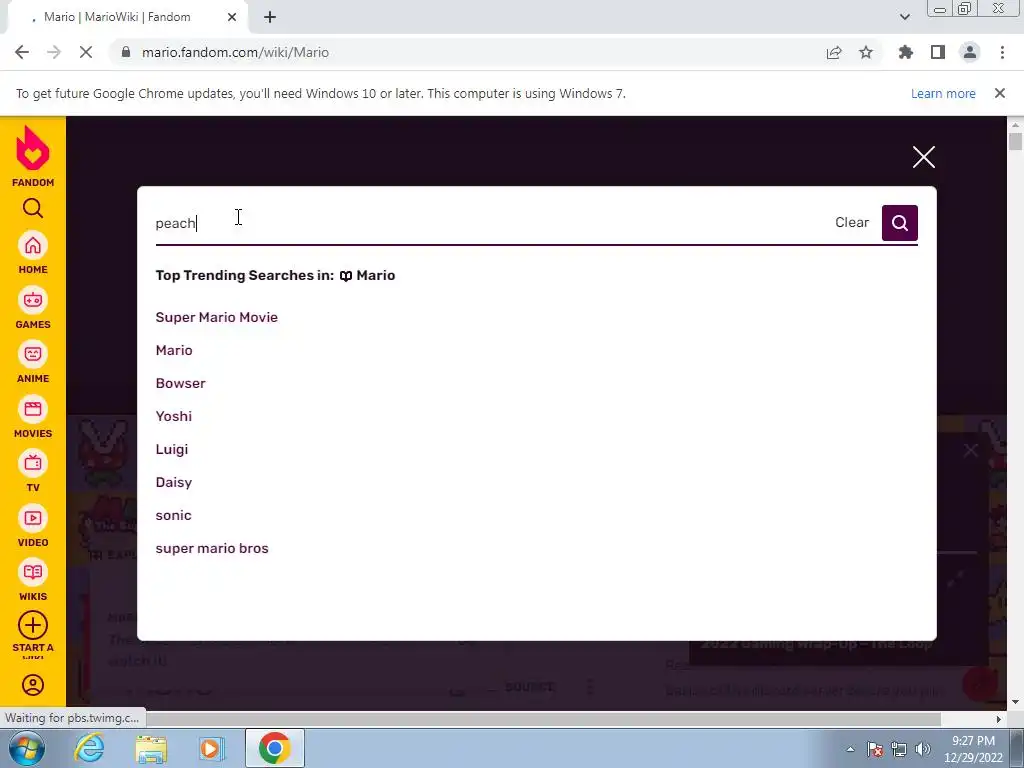Select trending search Mario
Image resolution: width=1024 pixels, height=768 pixels.
[174, 351]
